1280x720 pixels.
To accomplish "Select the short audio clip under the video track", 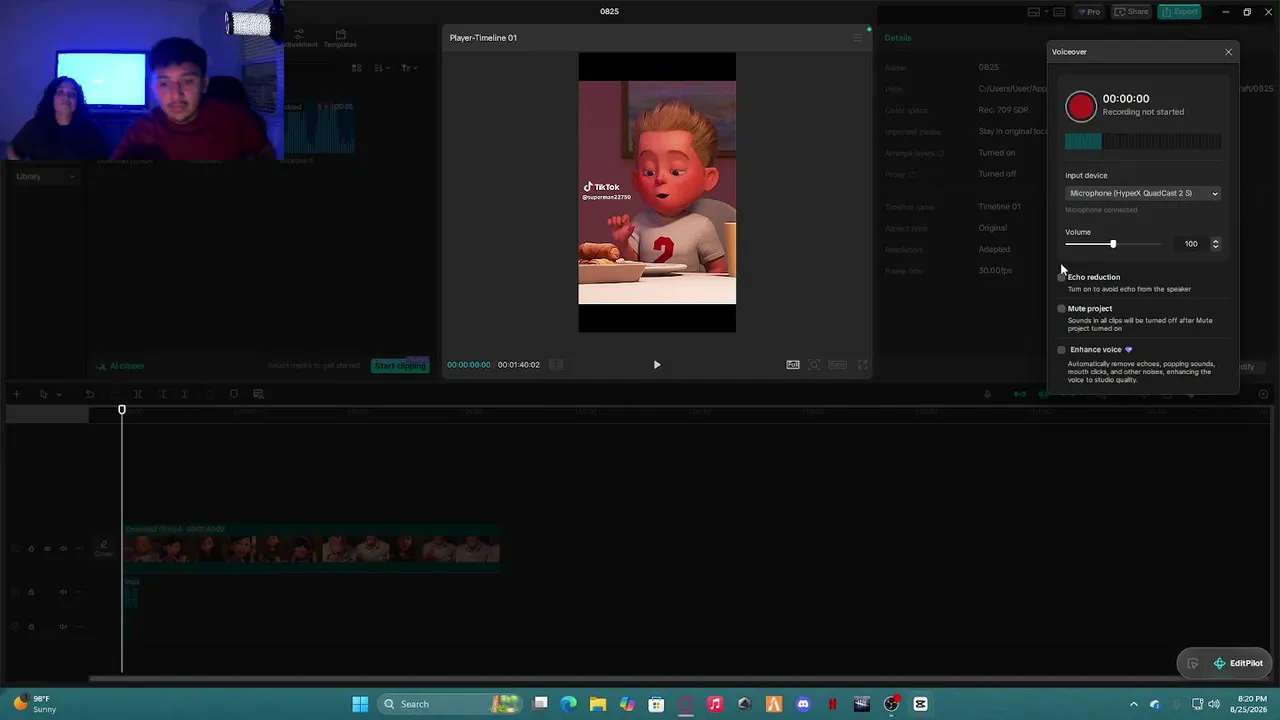I will click(130, 595).
